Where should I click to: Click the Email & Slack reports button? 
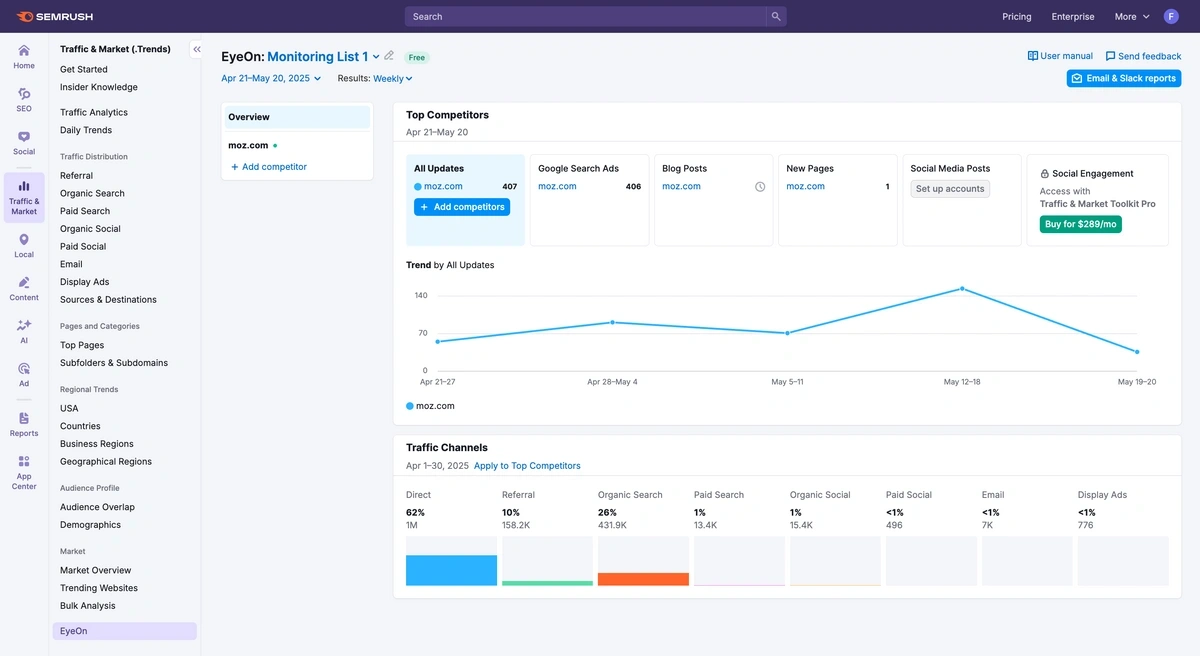click(x=1123, y=77)
